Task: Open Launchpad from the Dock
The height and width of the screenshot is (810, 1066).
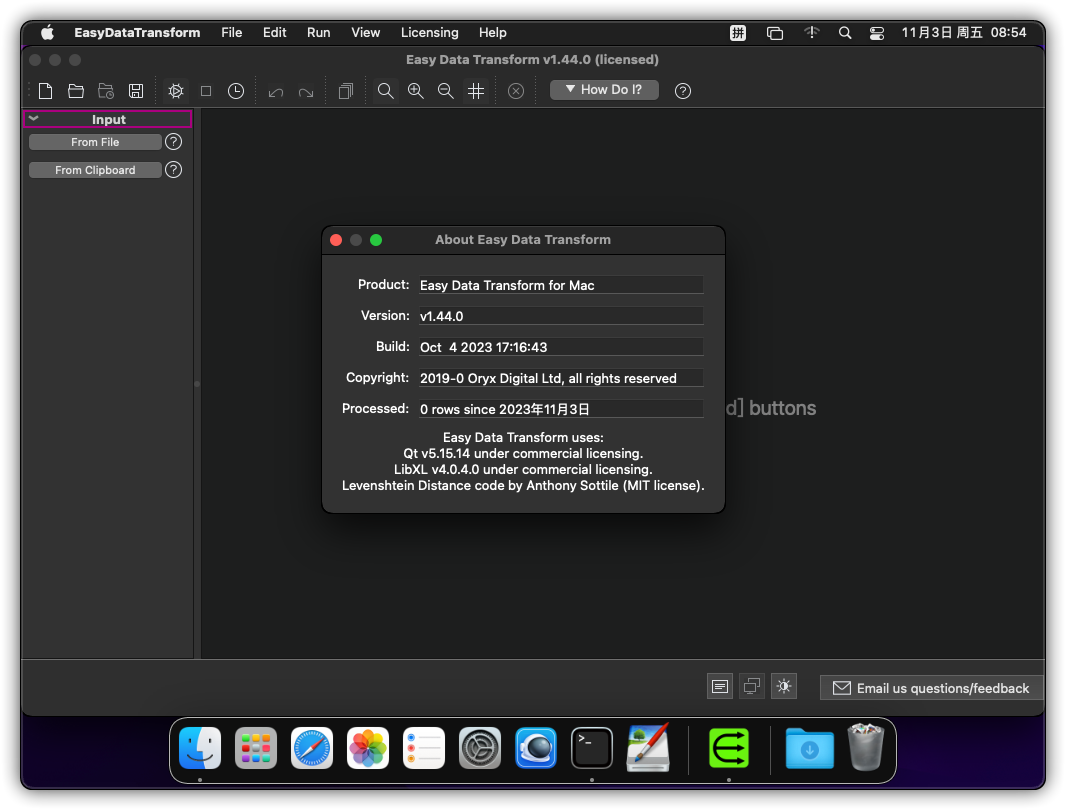Action: pos(256,748)
